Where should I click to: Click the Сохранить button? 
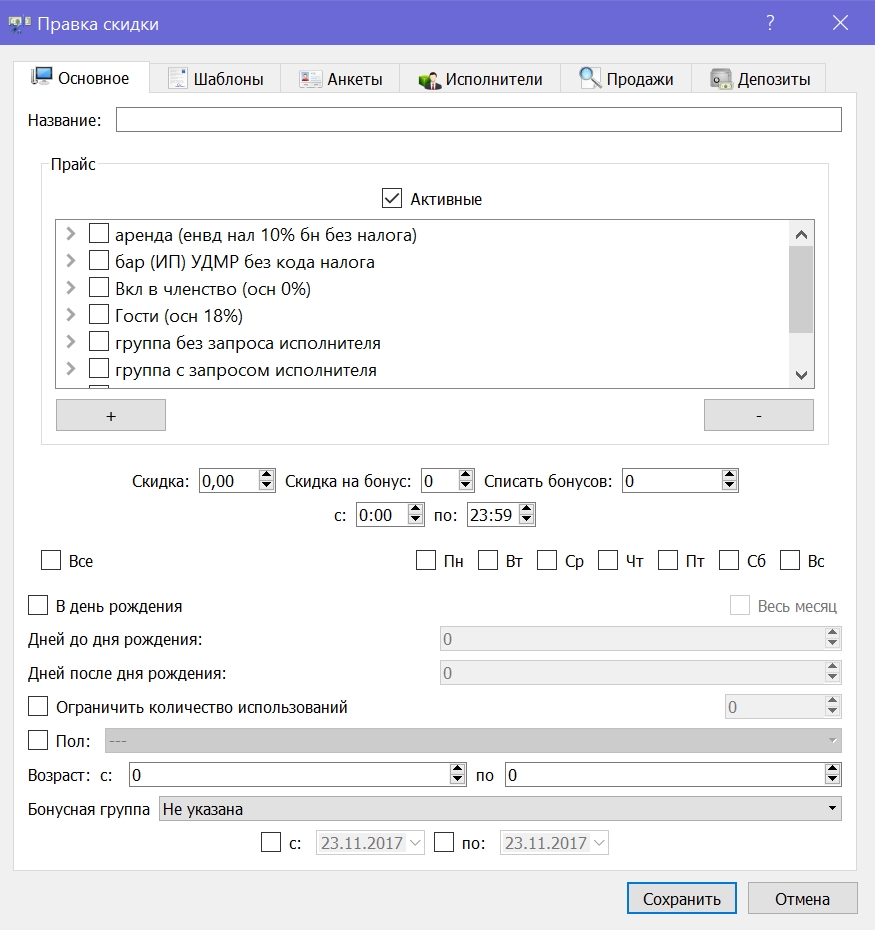[x=682, y=899]
